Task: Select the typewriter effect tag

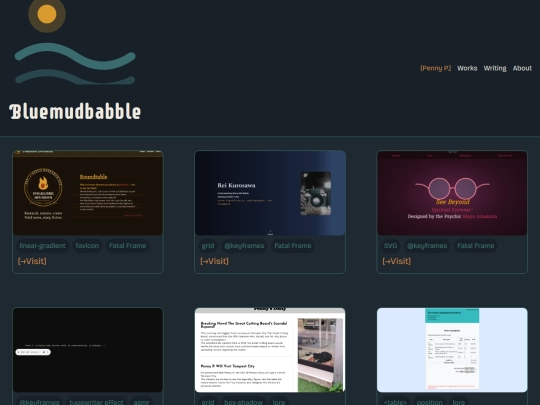Action: click(96, 402)
